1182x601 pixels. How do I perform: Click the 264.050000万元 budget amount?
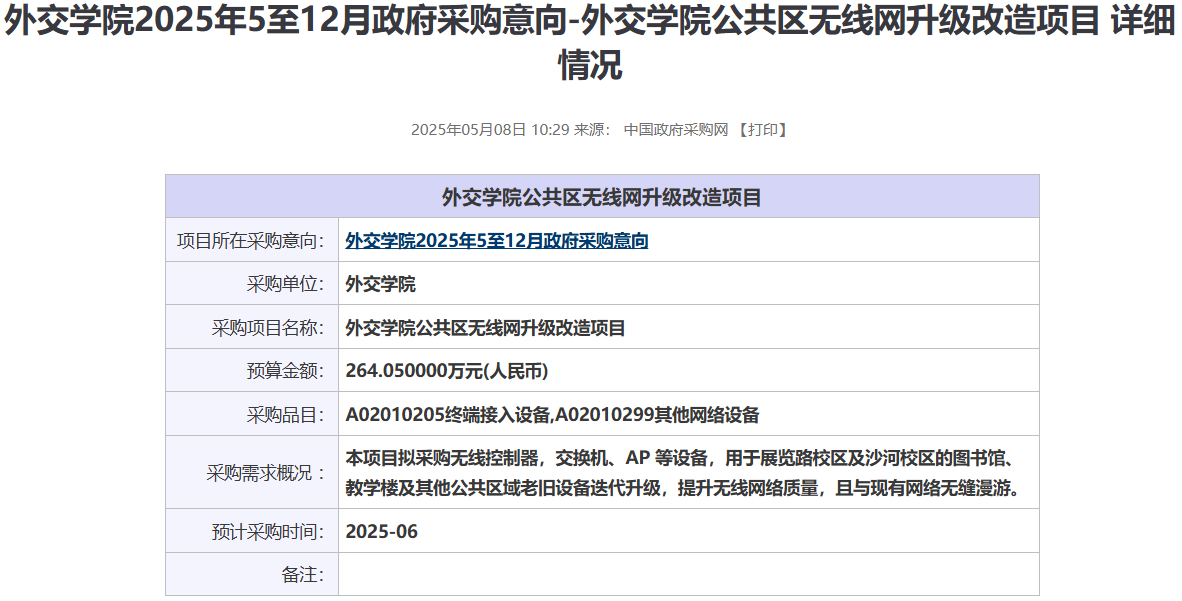[446, 371]
